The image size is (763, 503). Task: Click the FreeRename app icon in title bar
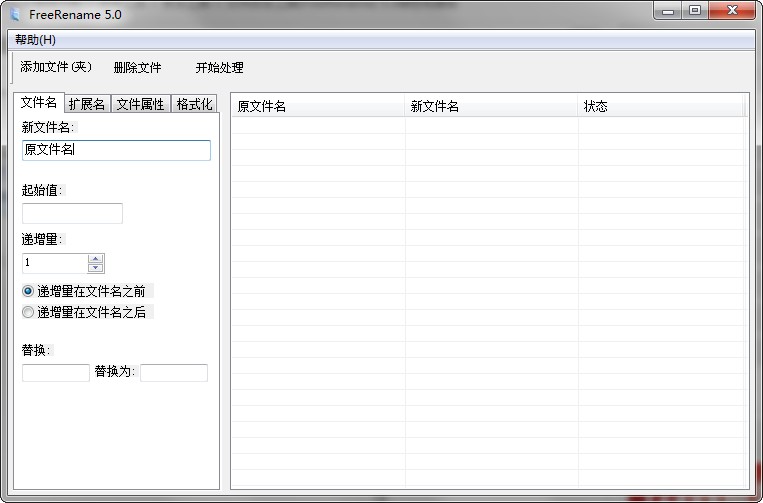[x=15, y=14]
